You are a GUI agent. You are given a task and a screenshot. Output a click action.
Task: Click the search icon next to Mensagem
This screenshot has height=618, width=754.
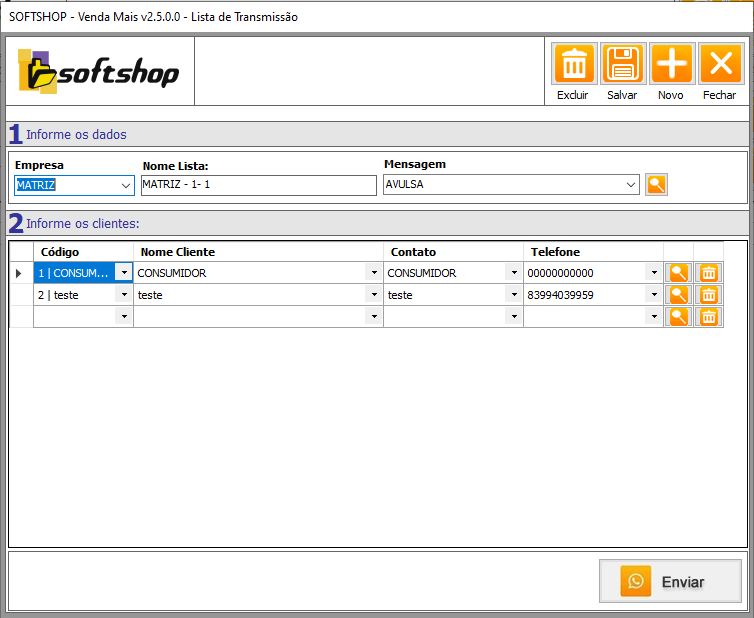[656, 185]
